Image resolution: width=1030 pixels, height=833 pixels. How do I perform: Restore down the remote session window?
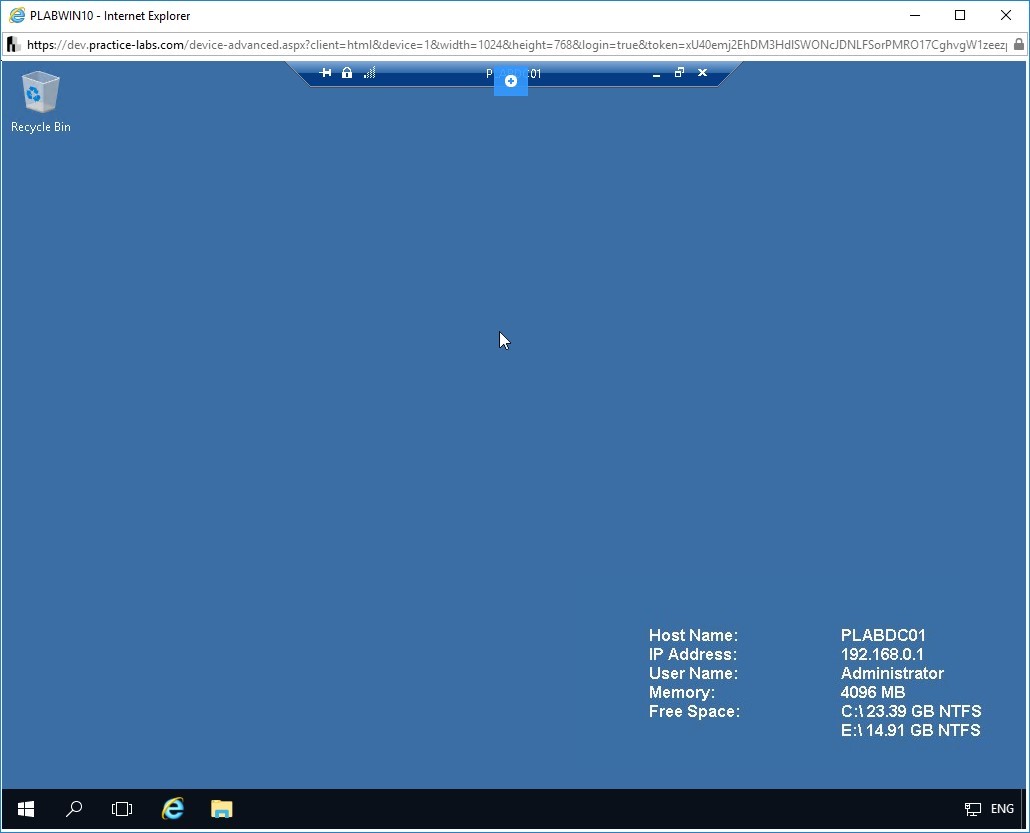(679, 73)
